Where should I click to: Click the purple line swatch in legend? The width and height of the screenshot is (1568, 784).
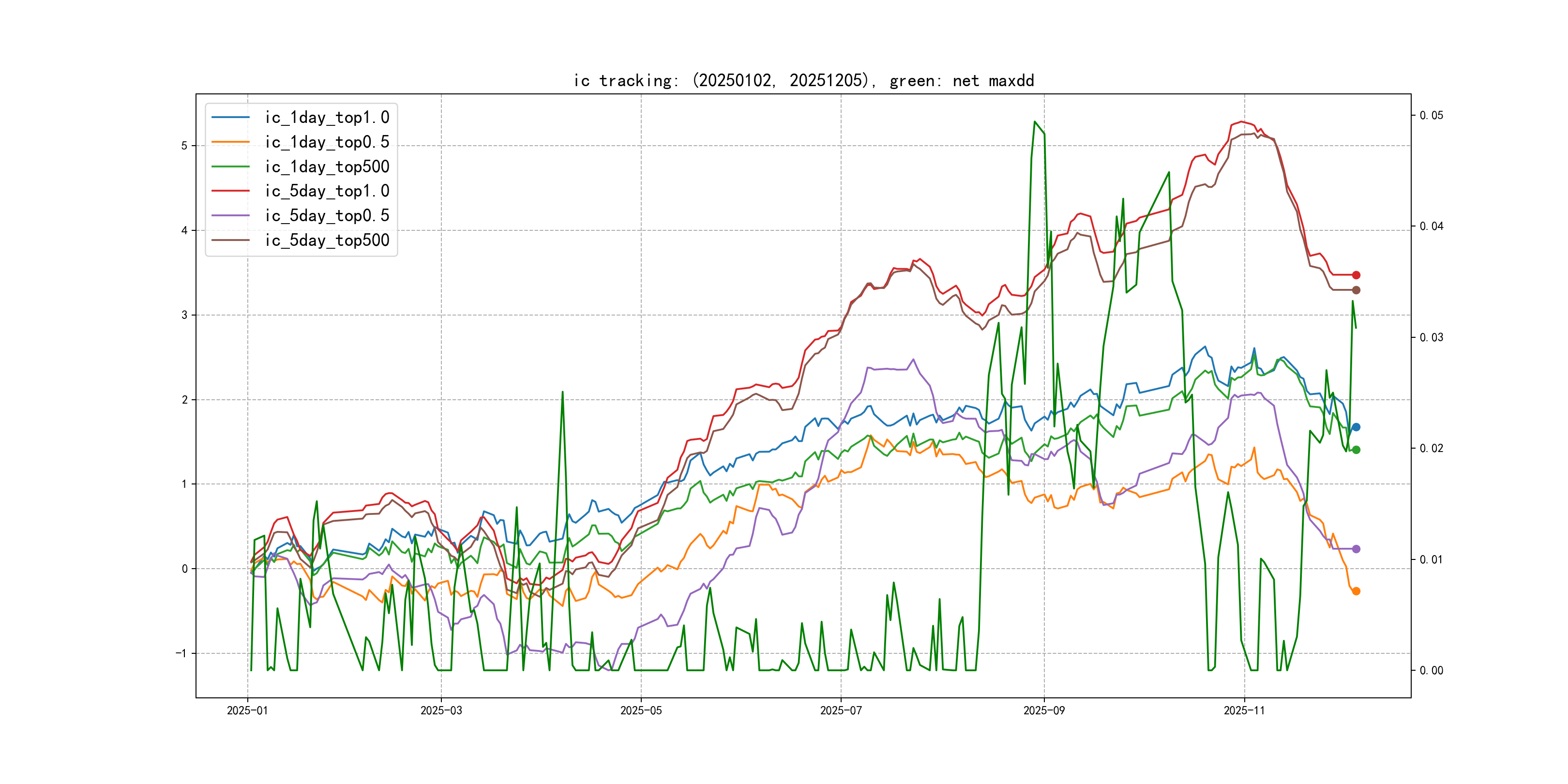(x=231, y=215)
